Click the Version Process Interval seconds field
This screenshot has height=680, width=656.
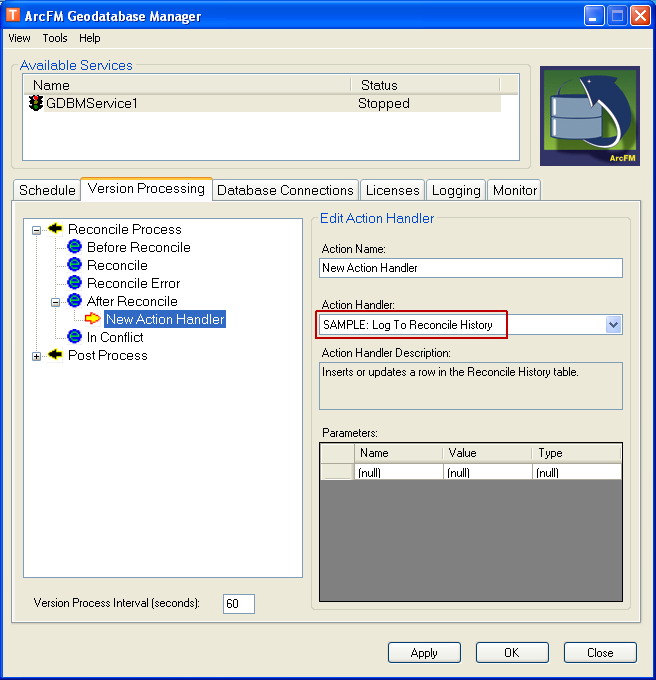[x=239, y=604]
